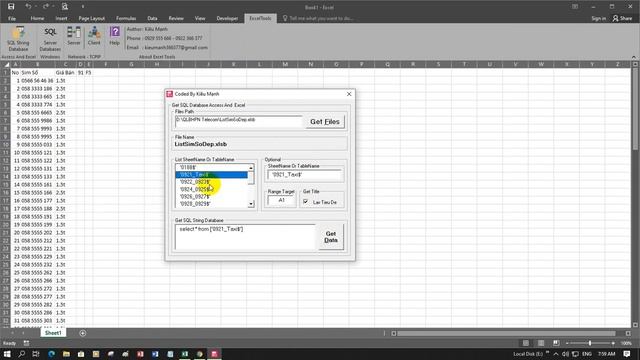
Task: Click the macro record status bar icon
Action: [x=26, y=343]
